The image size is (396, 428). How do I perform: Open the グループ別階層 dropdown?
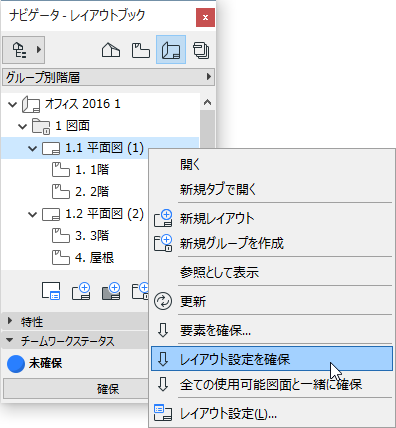[108, 77]
